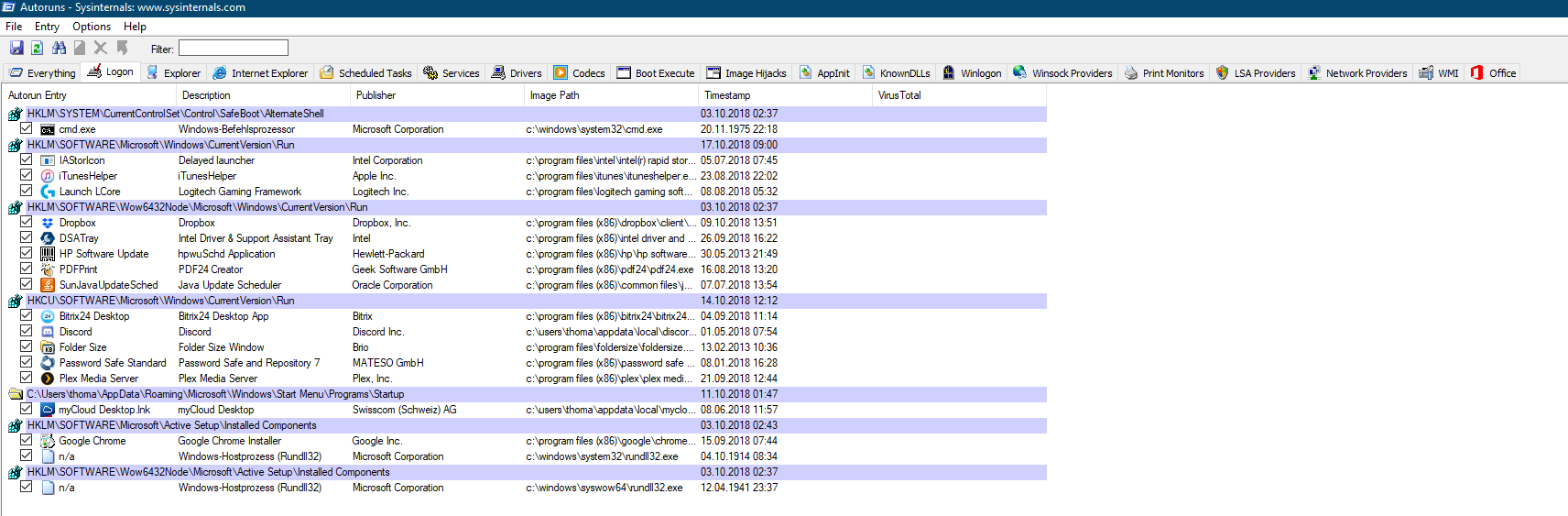Sort by the Publisher column header
The width and height of the screenshot is (1568, 516).
438,95
